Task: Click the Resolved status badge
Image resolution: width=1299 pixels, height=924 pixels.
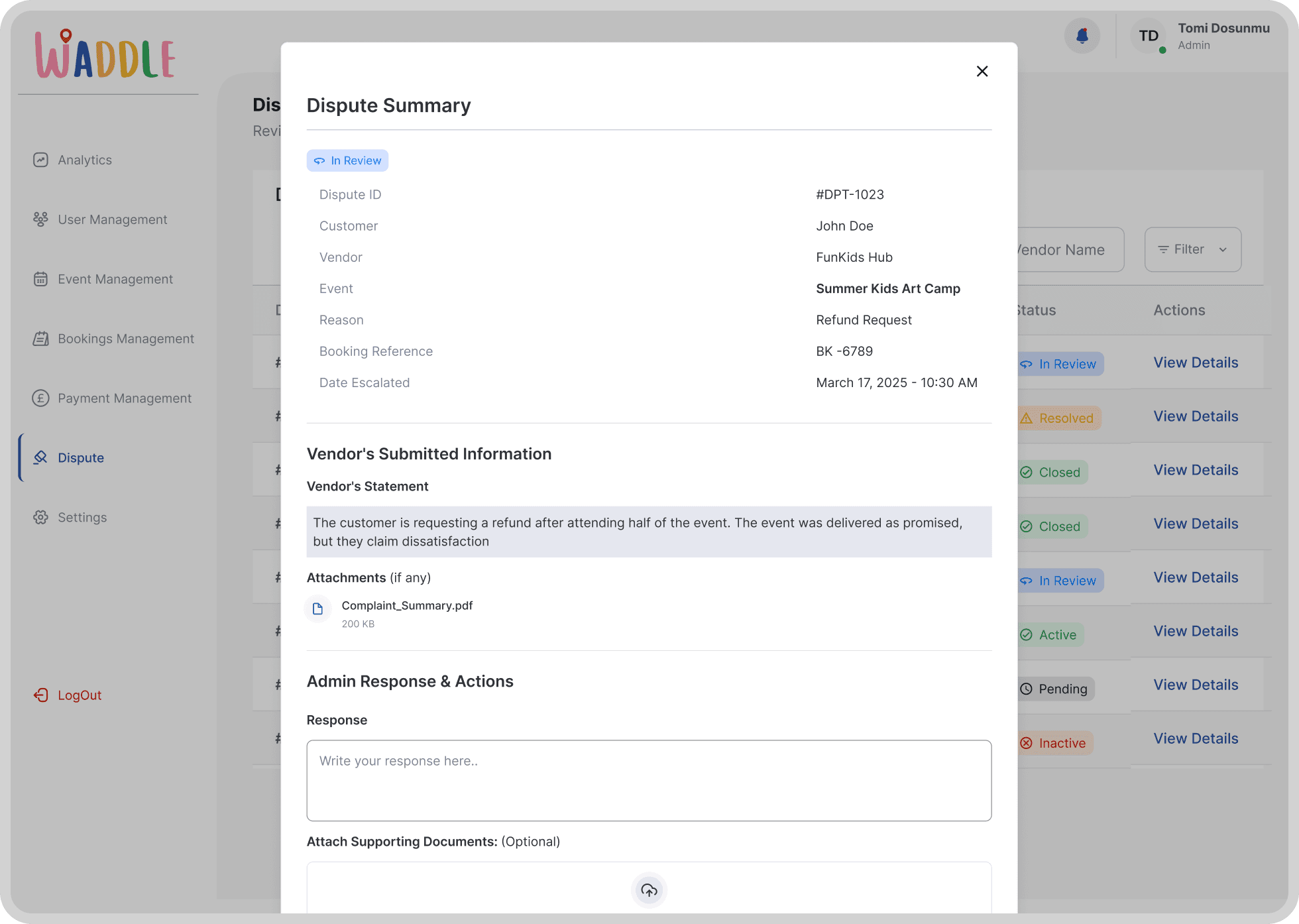Action: pyautogui.click(x=1059, y=418)
